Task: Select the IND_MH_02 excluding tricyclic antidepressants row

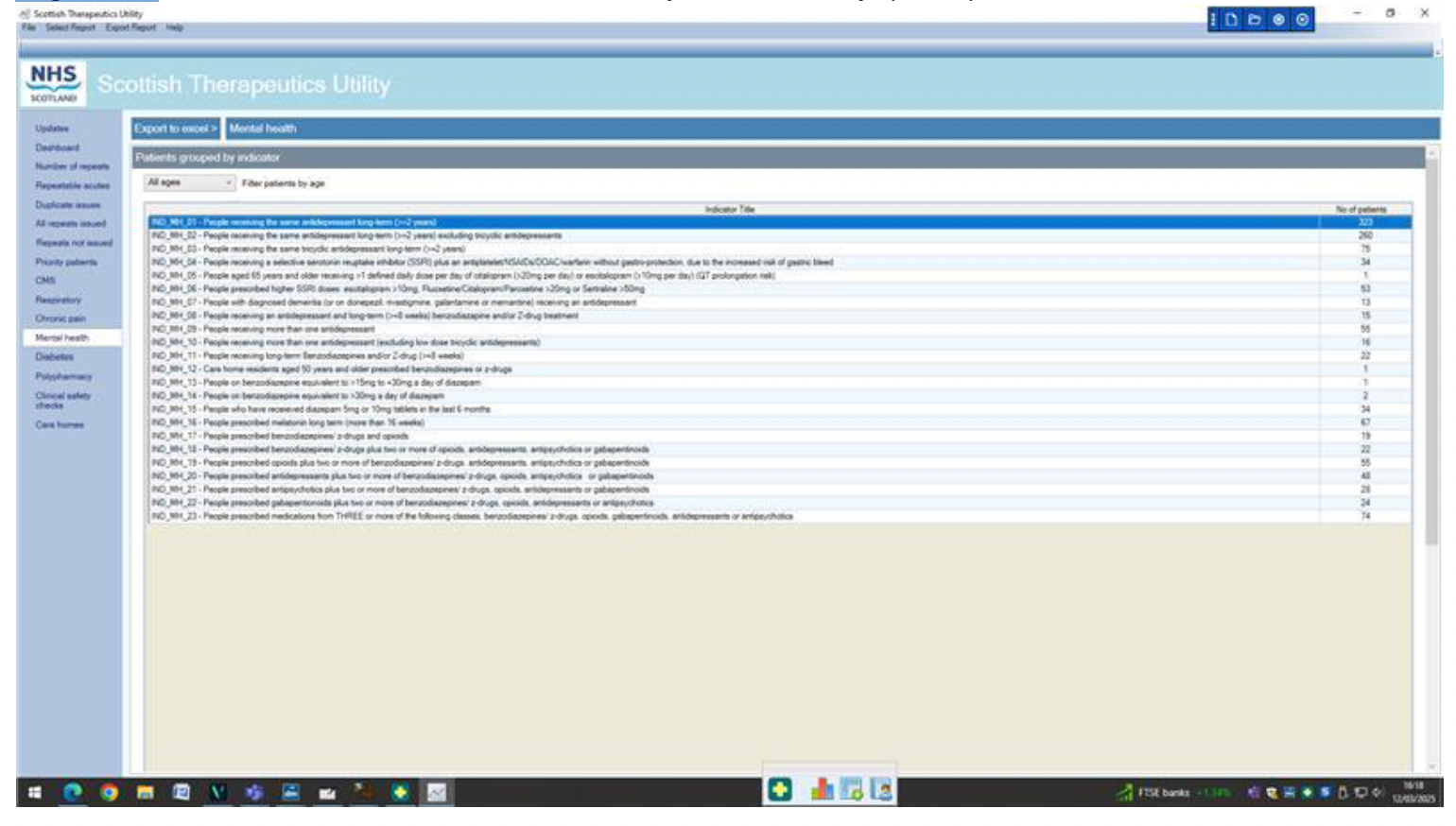Action: [x=779, y=235]
